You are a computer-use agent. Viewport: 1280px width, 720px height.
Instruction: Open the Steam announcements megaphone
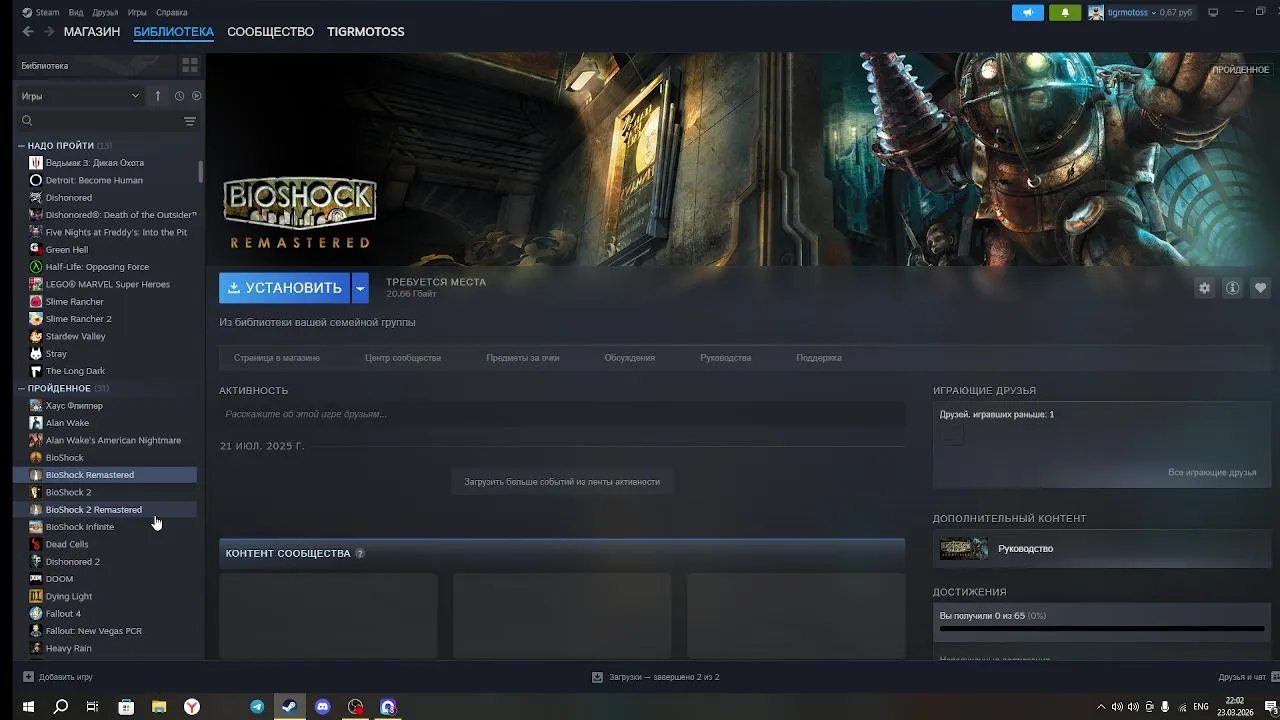(1027, 12)
